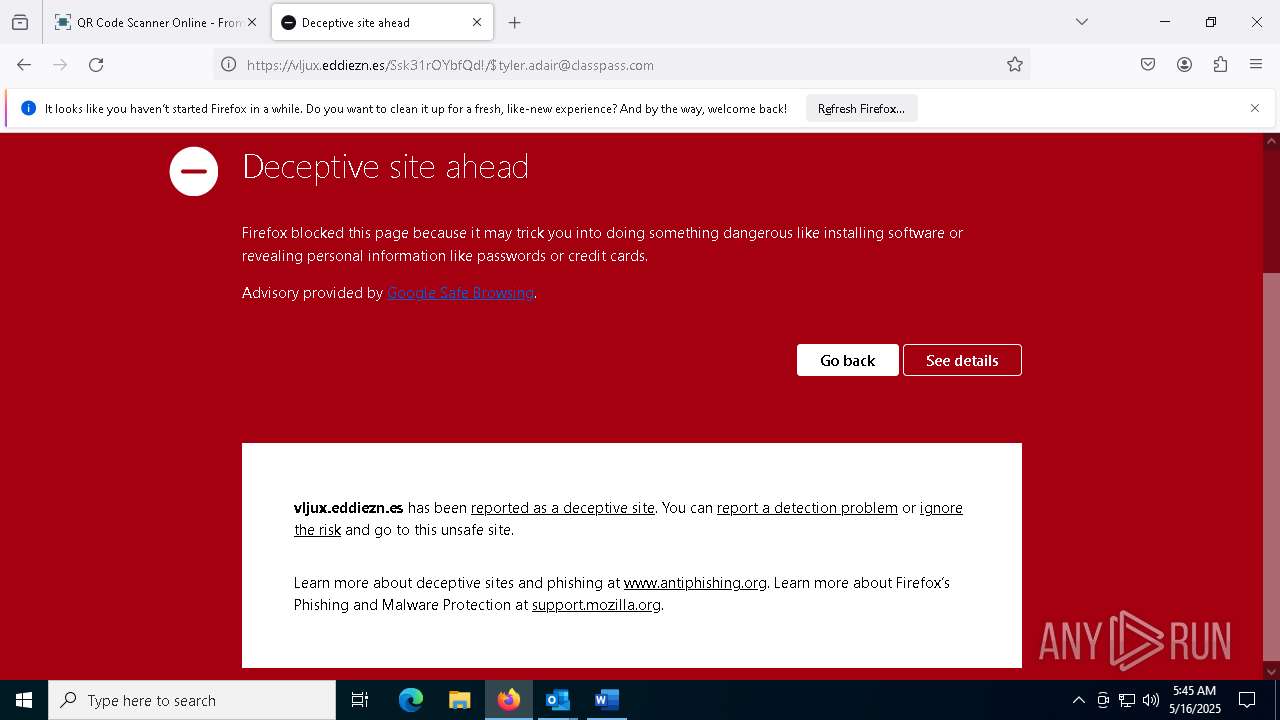Click the URL address field

pos(620,65)
